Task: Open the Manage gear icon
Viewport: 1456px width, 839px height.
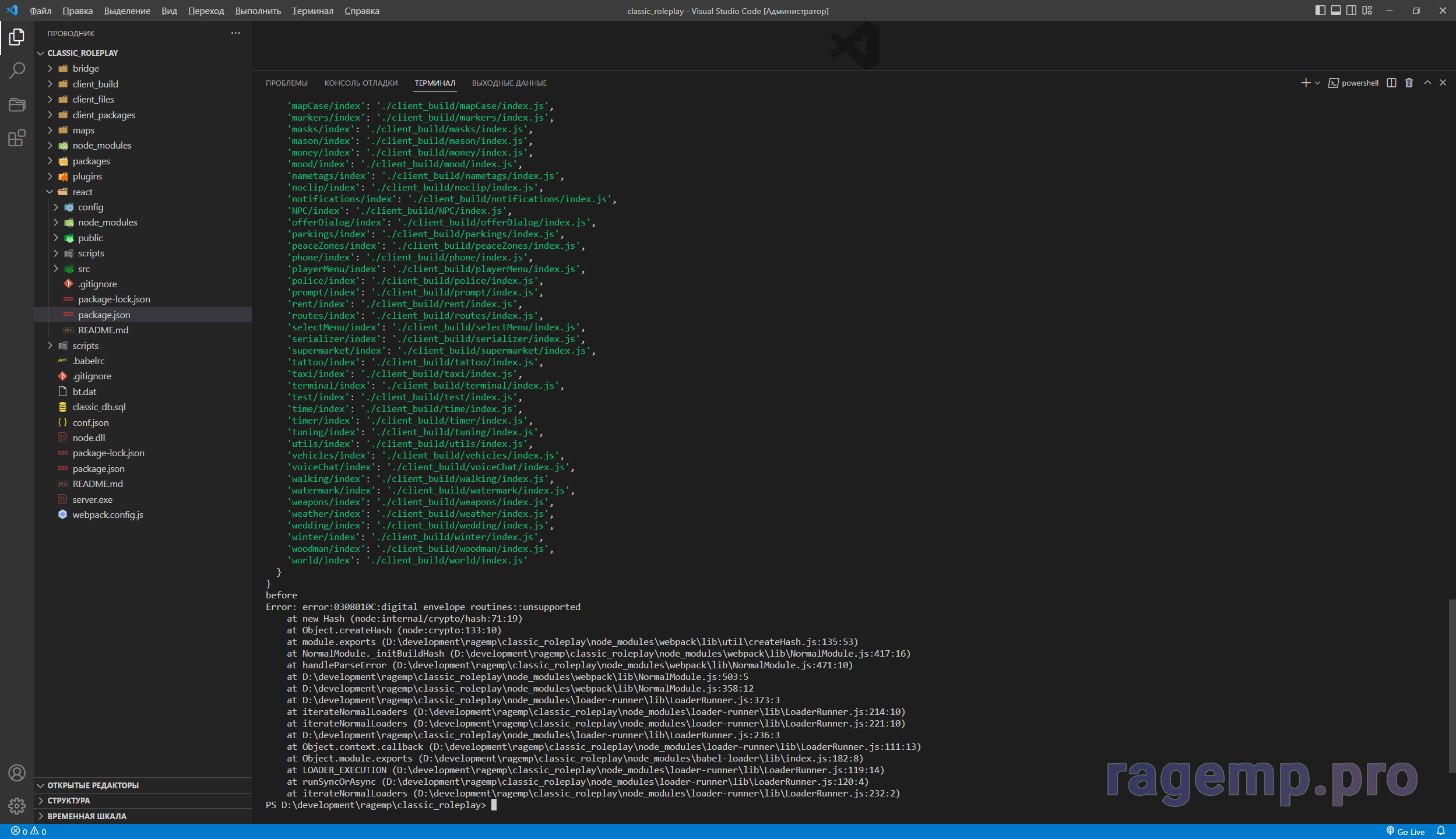Action: (17, 806)
